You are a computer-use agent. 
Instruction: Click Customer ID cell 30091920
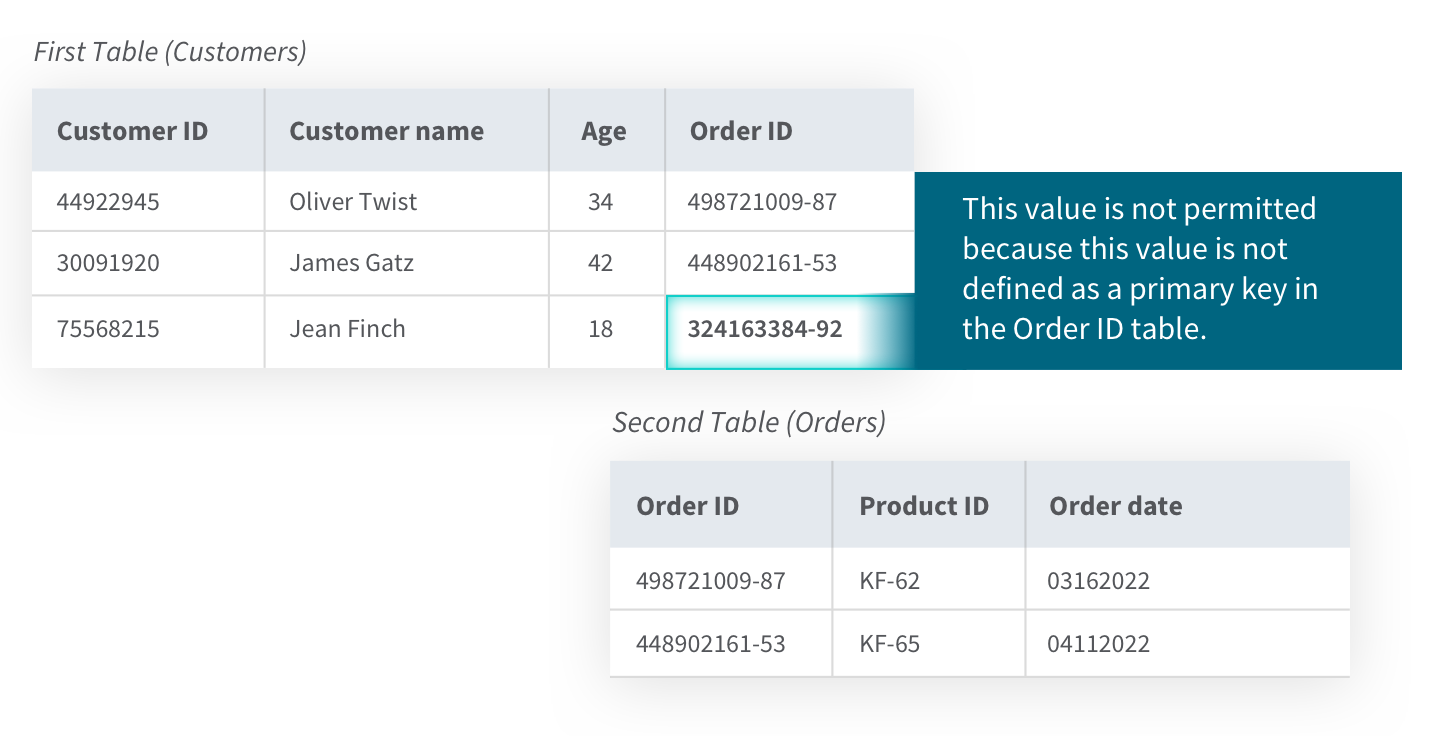[148, 264]
